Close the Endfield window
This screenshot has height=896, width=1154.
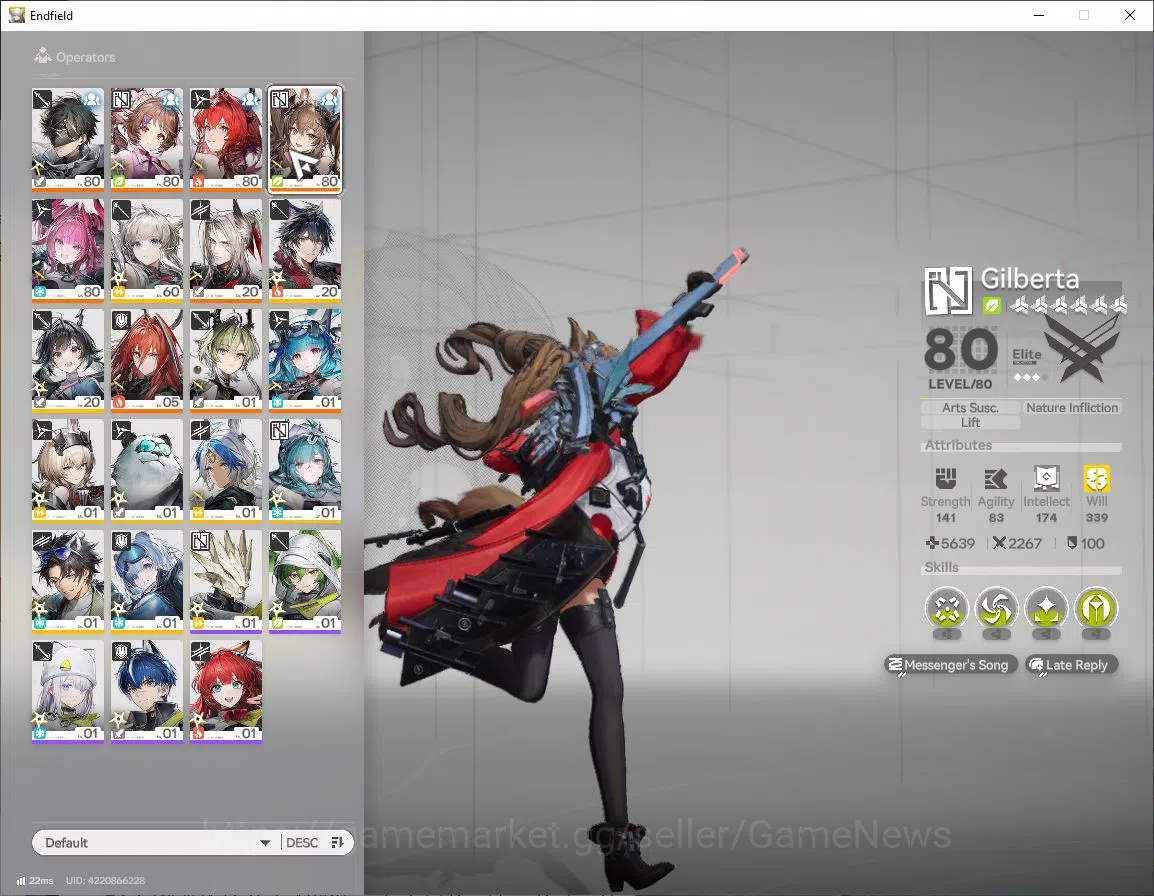point(1130,15)
